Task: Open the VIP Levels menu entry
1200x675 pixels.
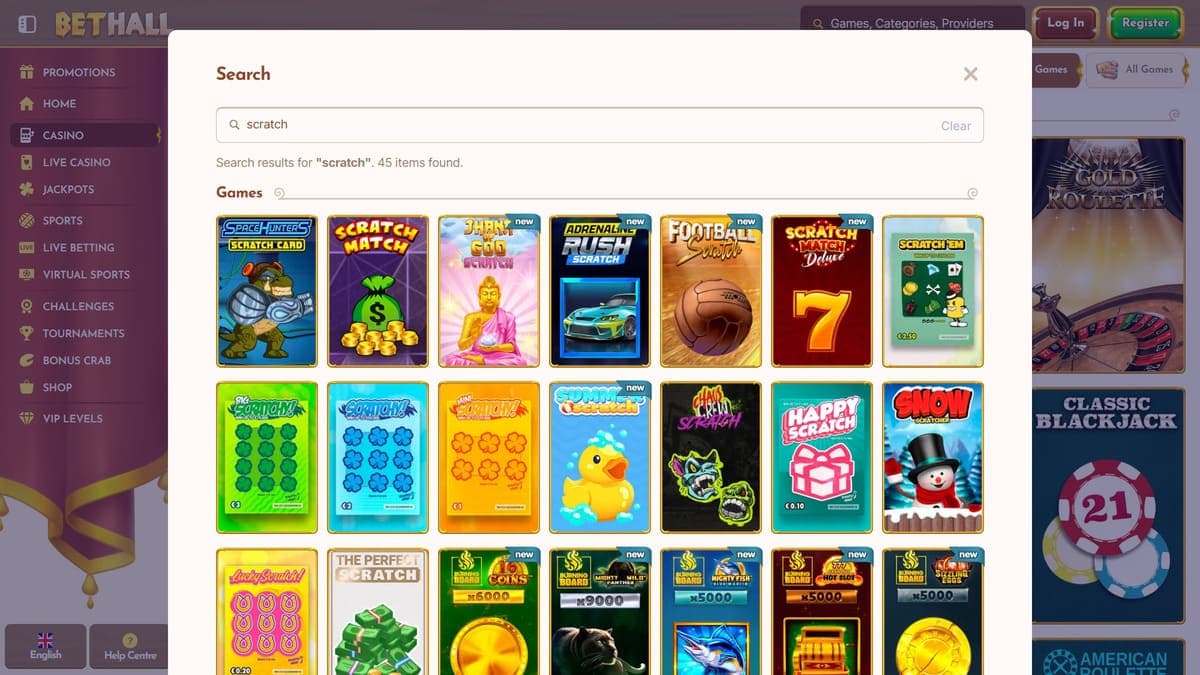Action: coord(72,418)
